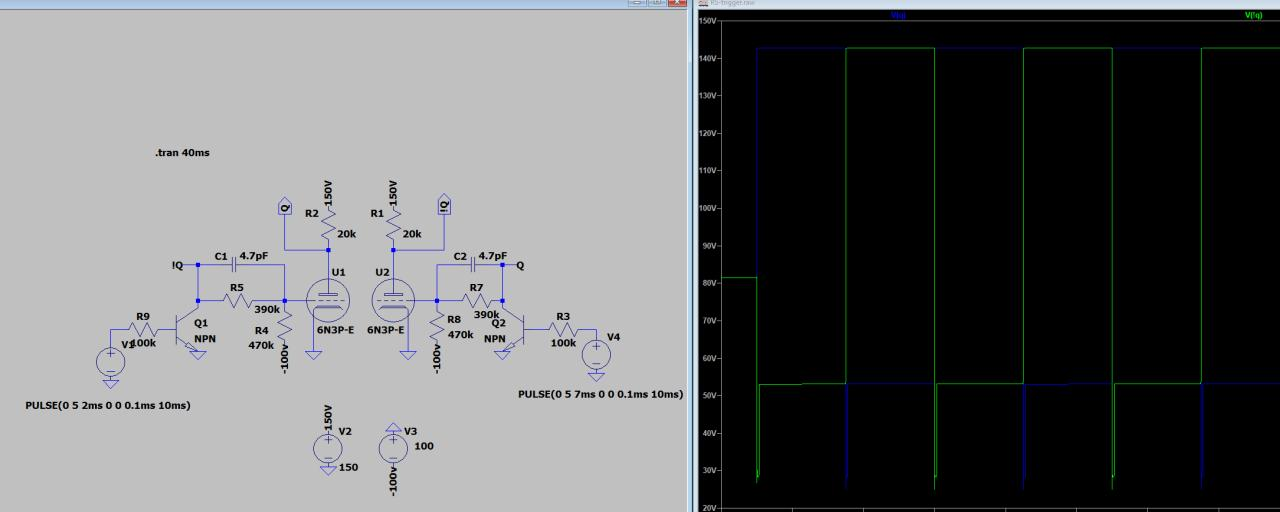Open the .tran 40ms simulation directive

(182, 152)
